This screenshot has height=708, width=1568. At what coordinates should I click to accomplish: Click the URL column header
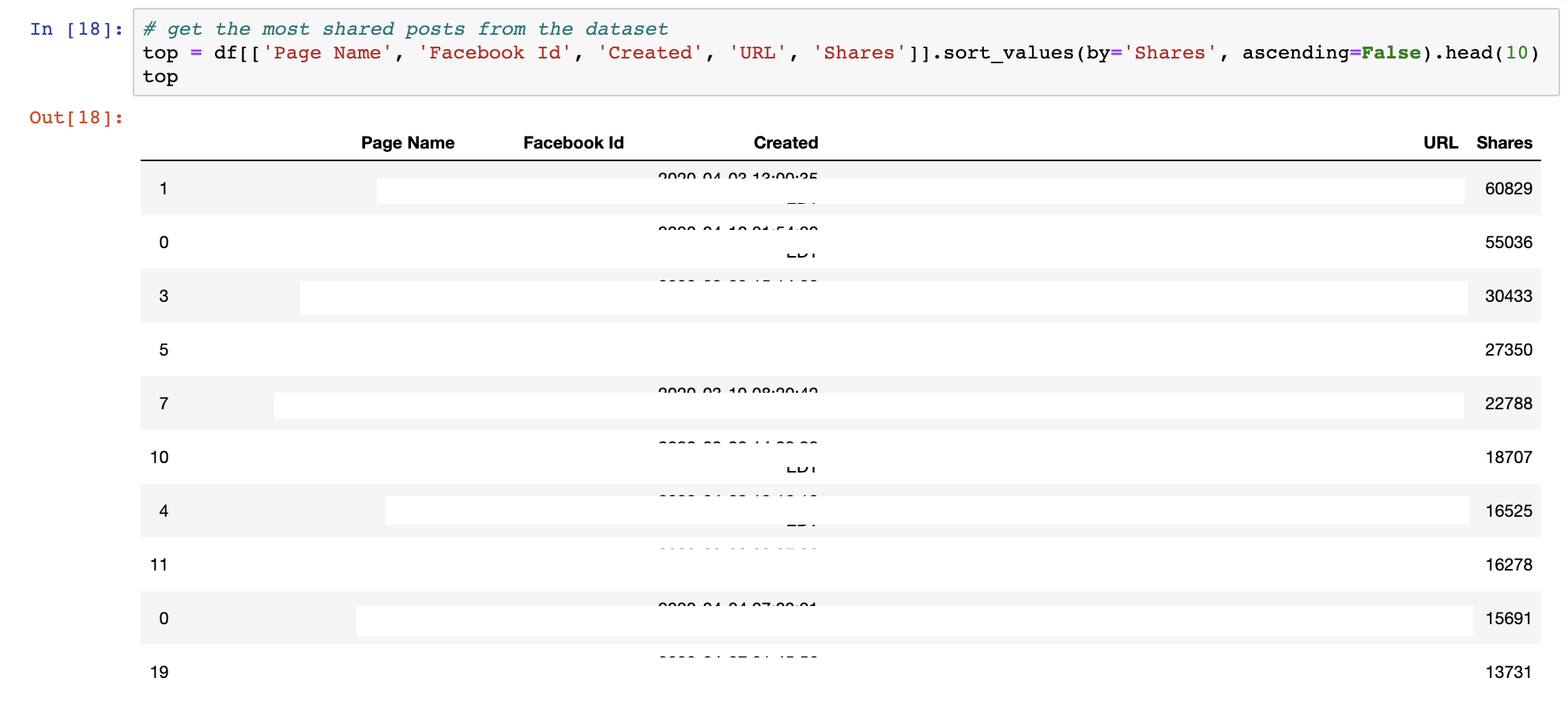click(1440, 143)
